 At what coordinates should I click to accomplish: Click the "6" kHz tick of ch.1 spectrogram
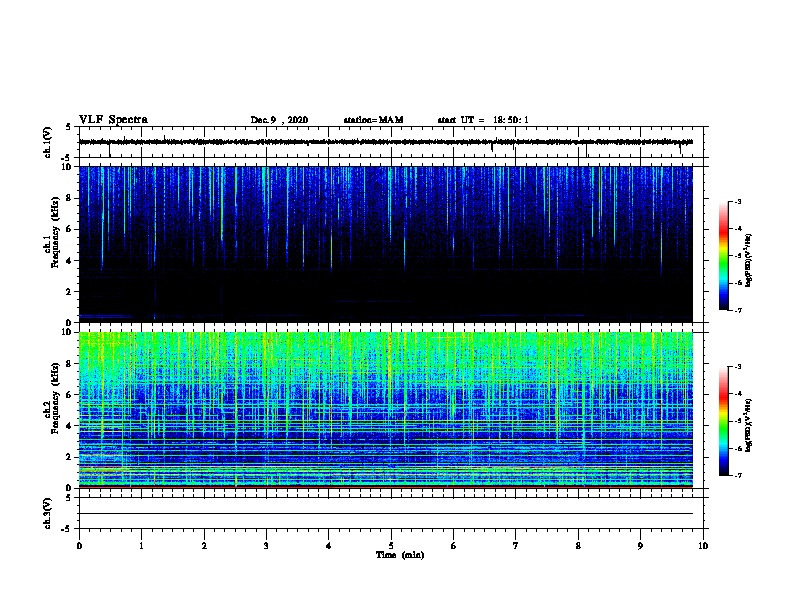(x=69, y=229)
